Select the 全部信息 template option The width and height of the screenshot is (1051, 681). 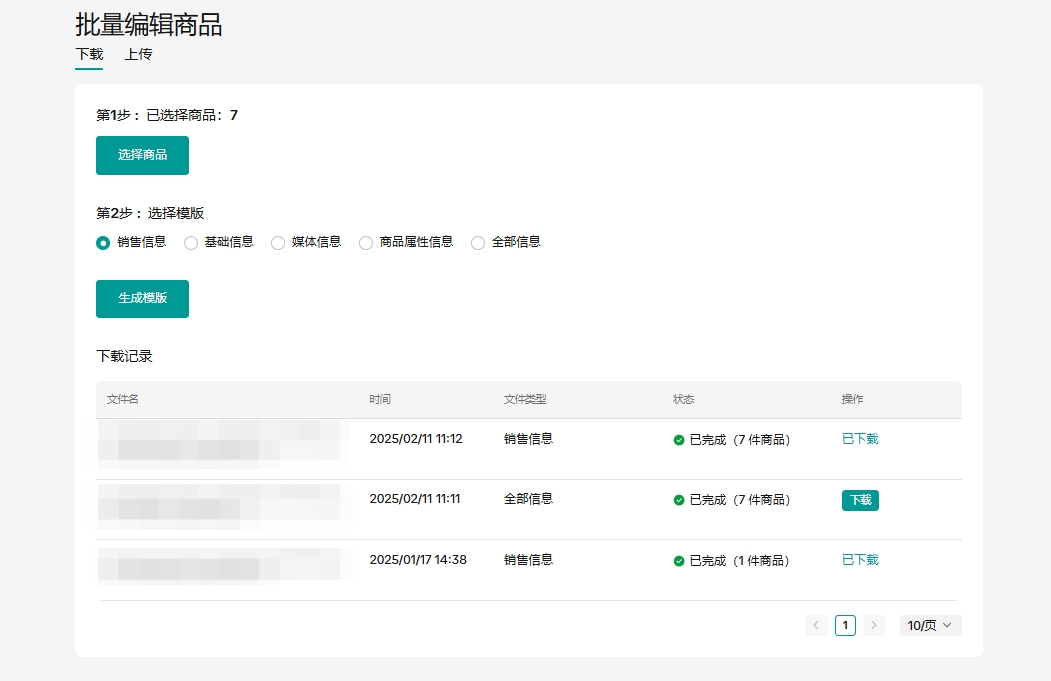(478, 242)
